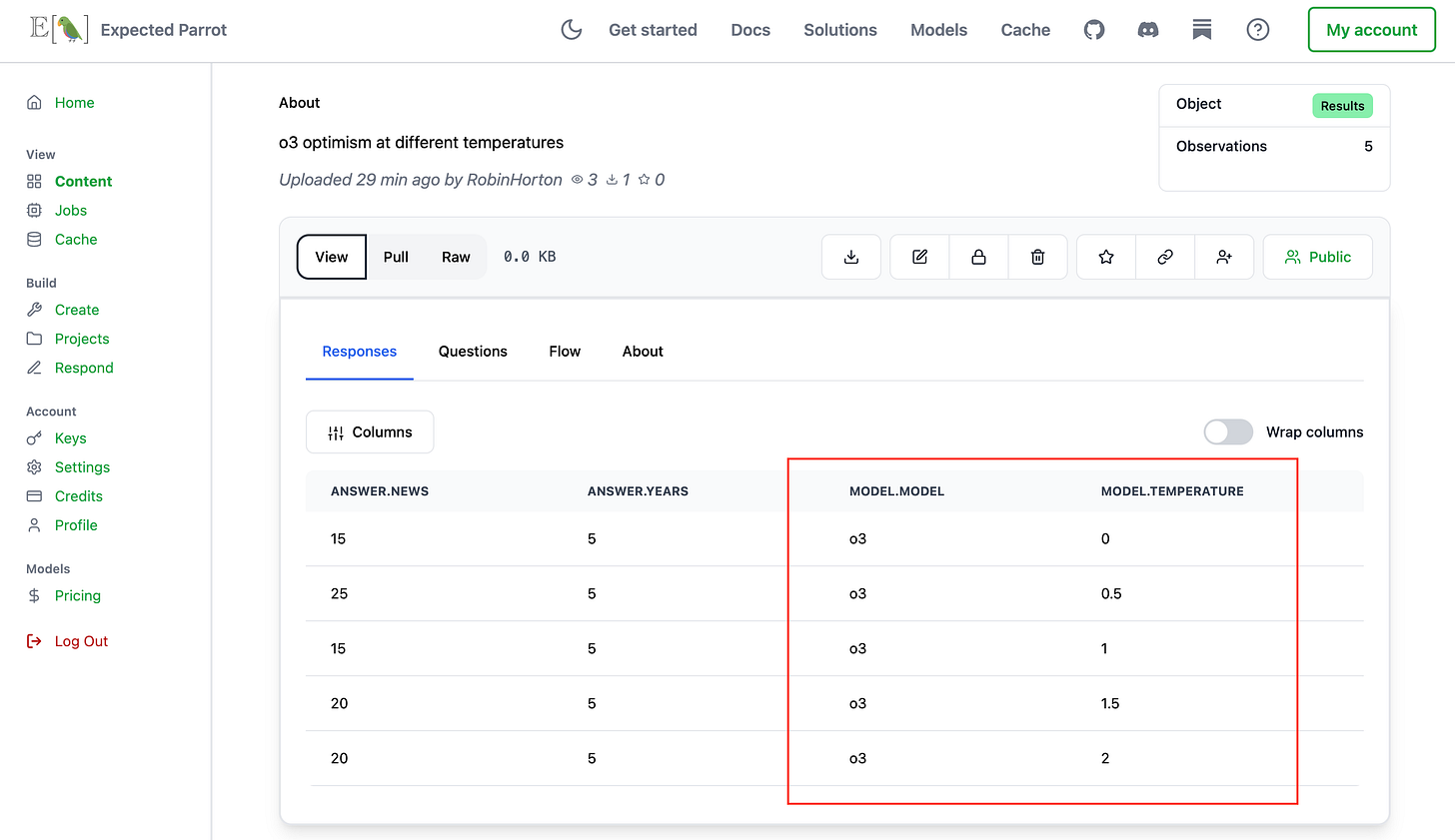This screenshot has height=840, width=1455.
Task: Click the edit pencil icon button
Action: [919, 257]
